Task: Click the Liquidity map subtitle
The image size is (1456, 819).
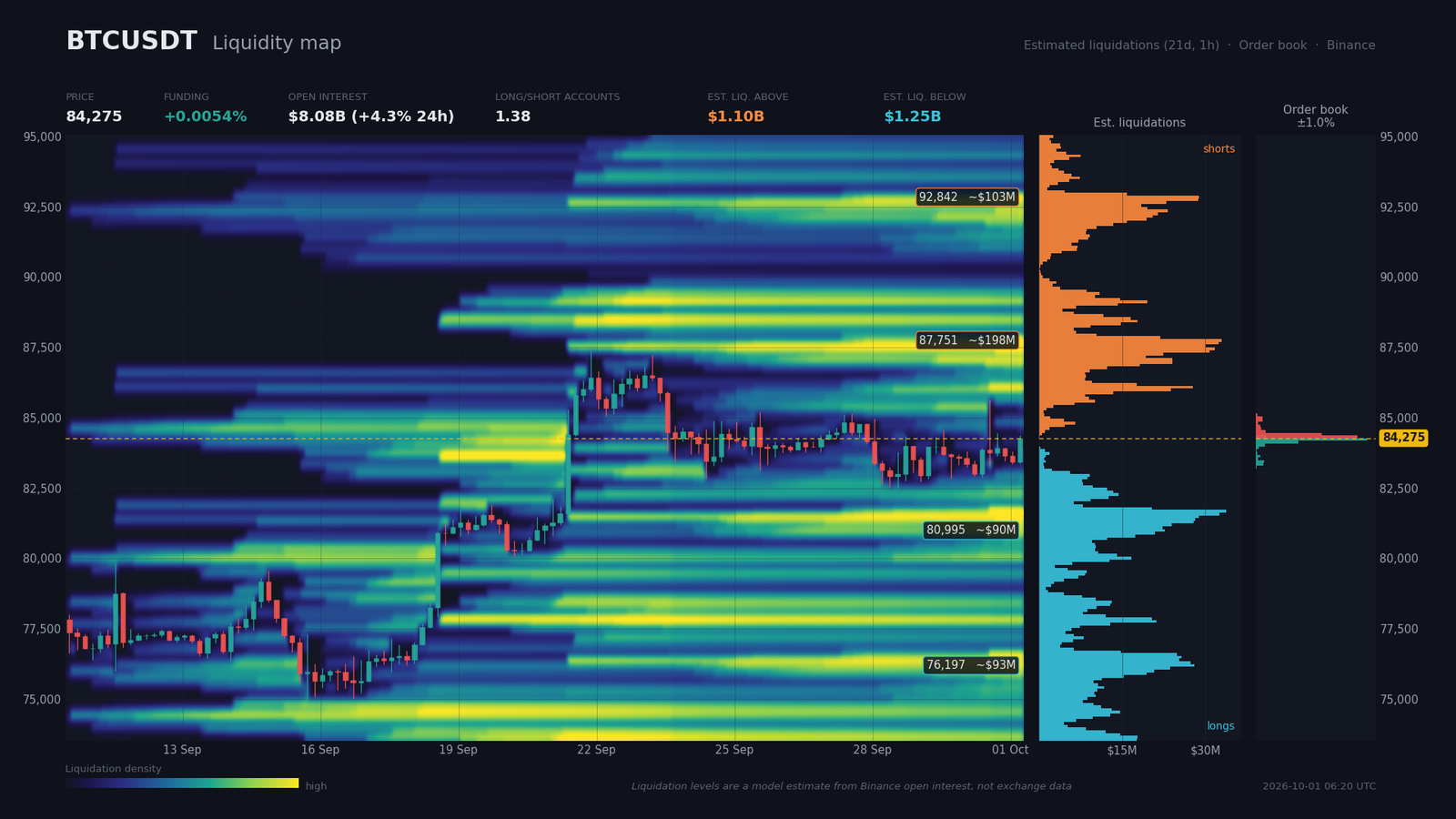Action: pos(277,43)
